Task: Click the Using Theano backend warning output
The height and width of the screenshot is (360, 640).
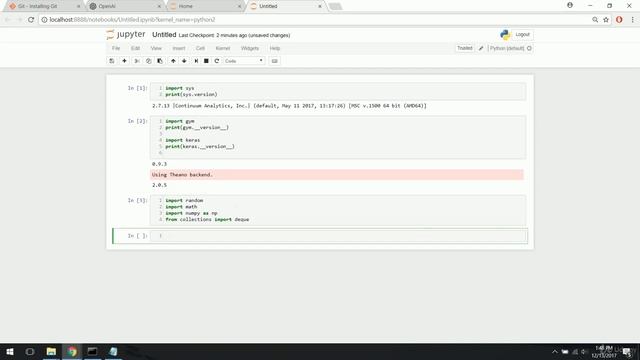Action: (x=337, y=175)
